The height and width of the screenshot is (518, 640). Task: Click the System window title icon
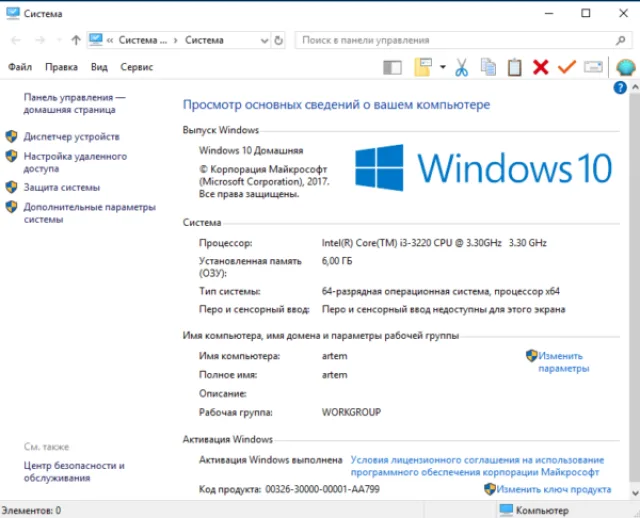click(13, 13)
